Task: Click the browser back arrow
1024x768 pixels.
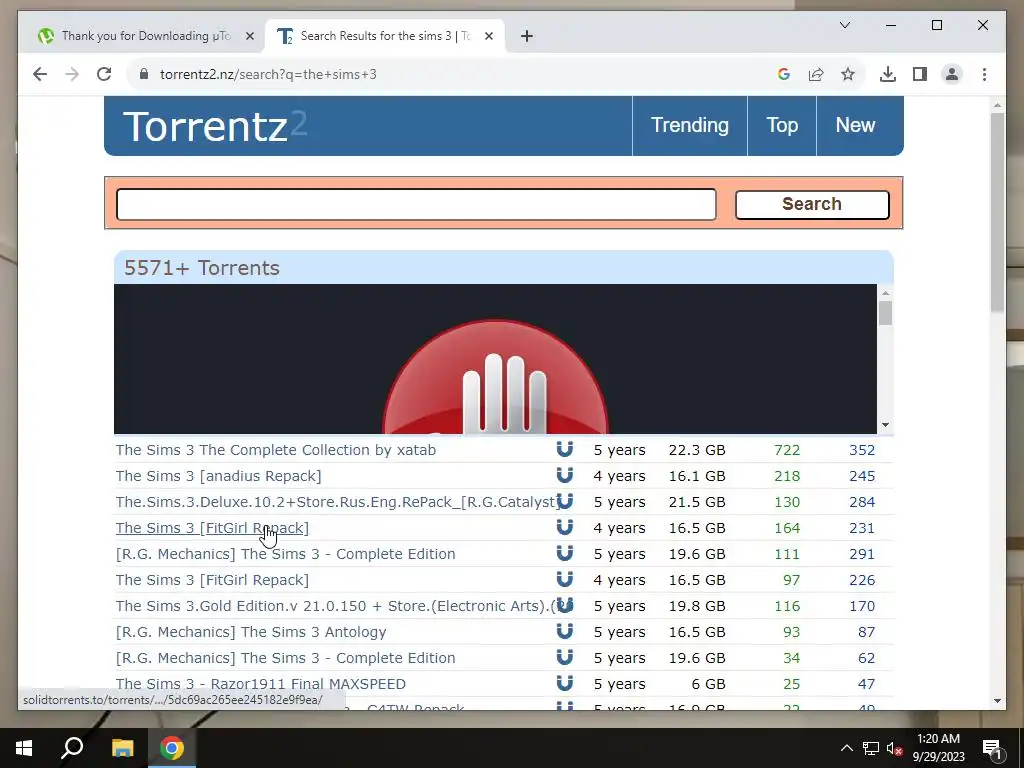Action: click(x=40, y=74)
